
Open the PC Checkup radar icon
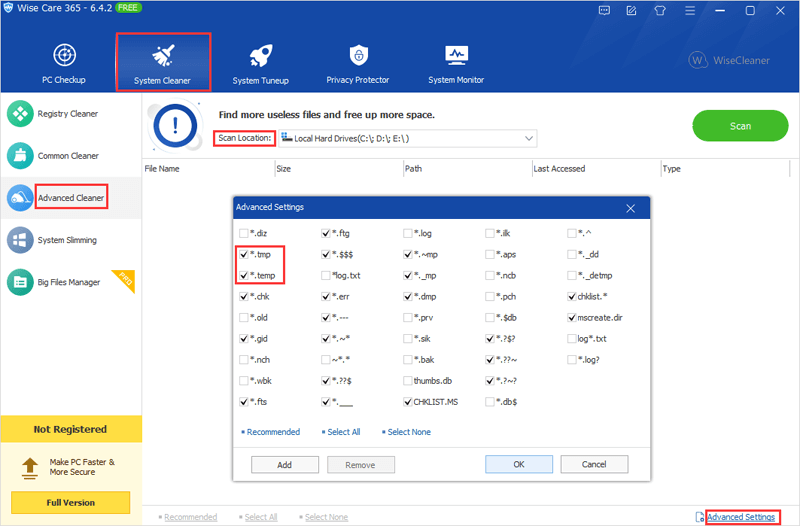pos(65,55)
